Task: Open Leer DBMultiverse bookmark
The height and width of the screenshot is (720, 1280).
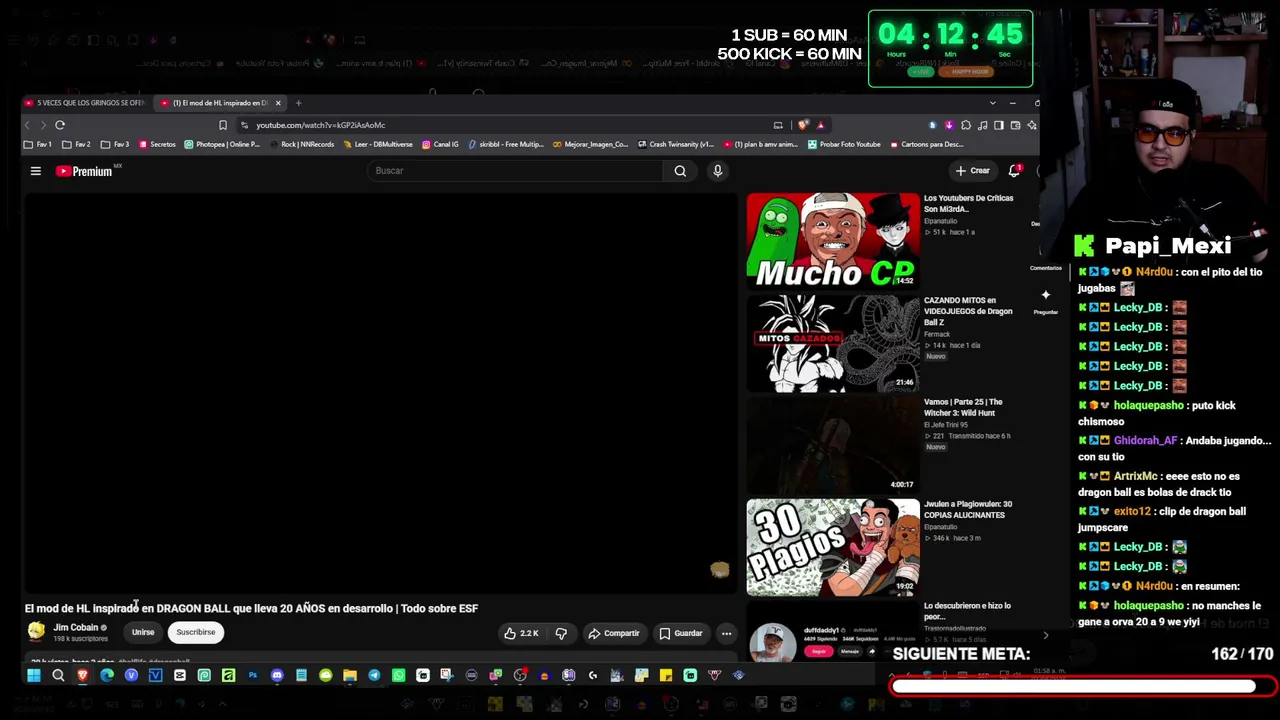Action: tap(378, 145)
